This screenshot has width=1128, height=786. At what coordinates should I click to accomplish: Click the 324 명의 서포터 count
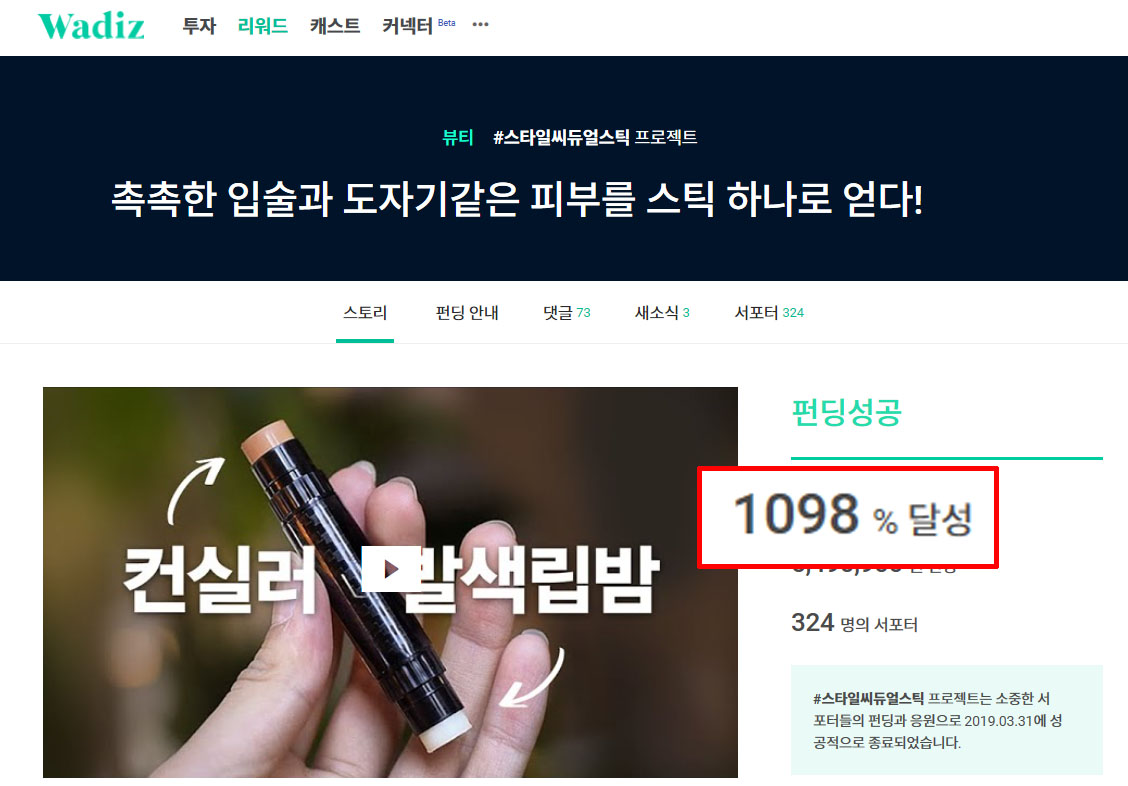[x=854, y=623]
